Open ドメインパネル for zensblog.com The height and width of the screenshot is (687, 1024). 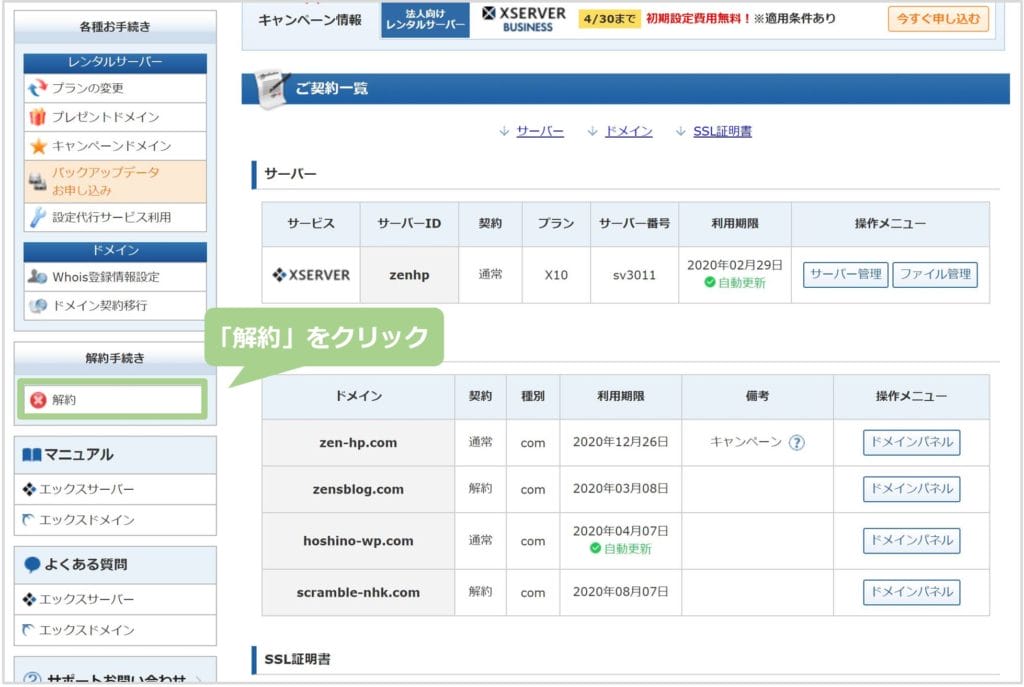point(911,489)
